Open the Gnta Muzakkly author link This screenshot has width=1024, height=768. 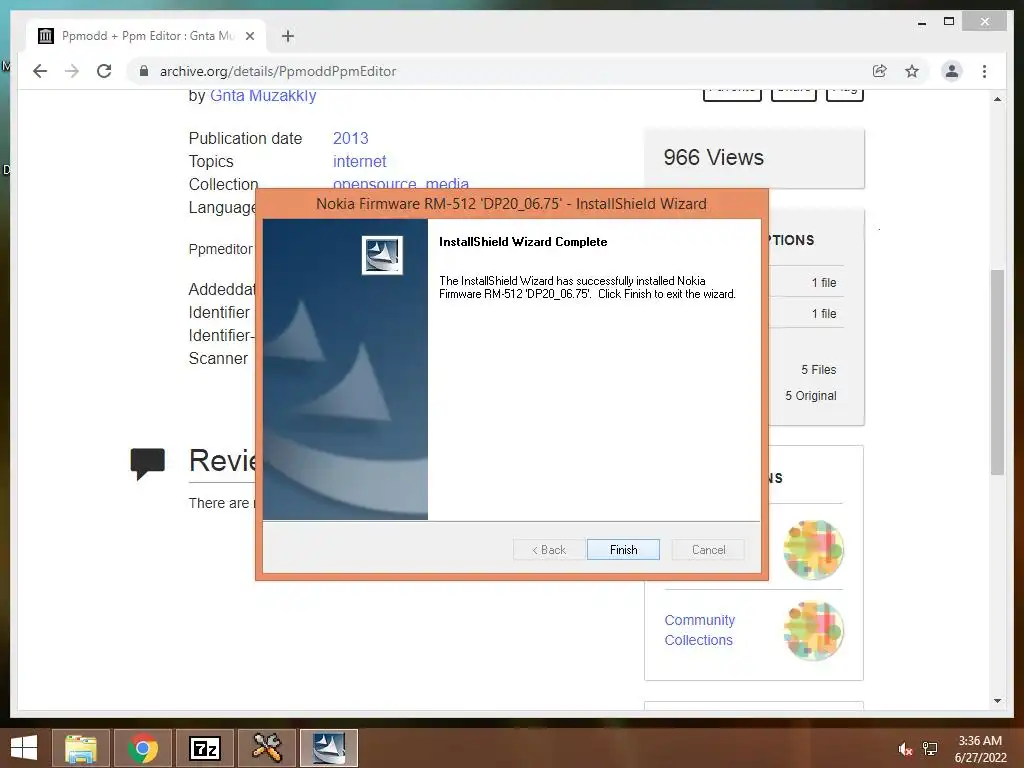pyautogui.click(x=263, y=95)
